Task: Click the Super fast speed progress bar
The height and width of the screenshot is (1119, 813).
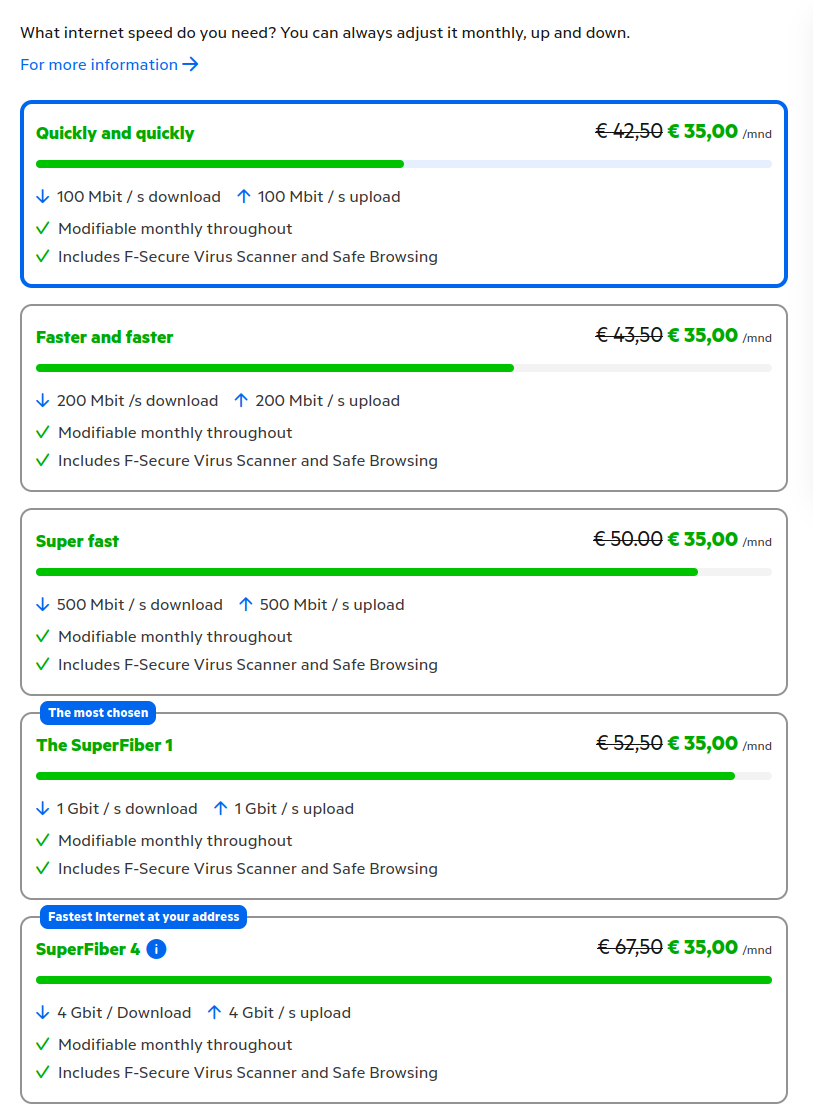Action: [404, 572]
